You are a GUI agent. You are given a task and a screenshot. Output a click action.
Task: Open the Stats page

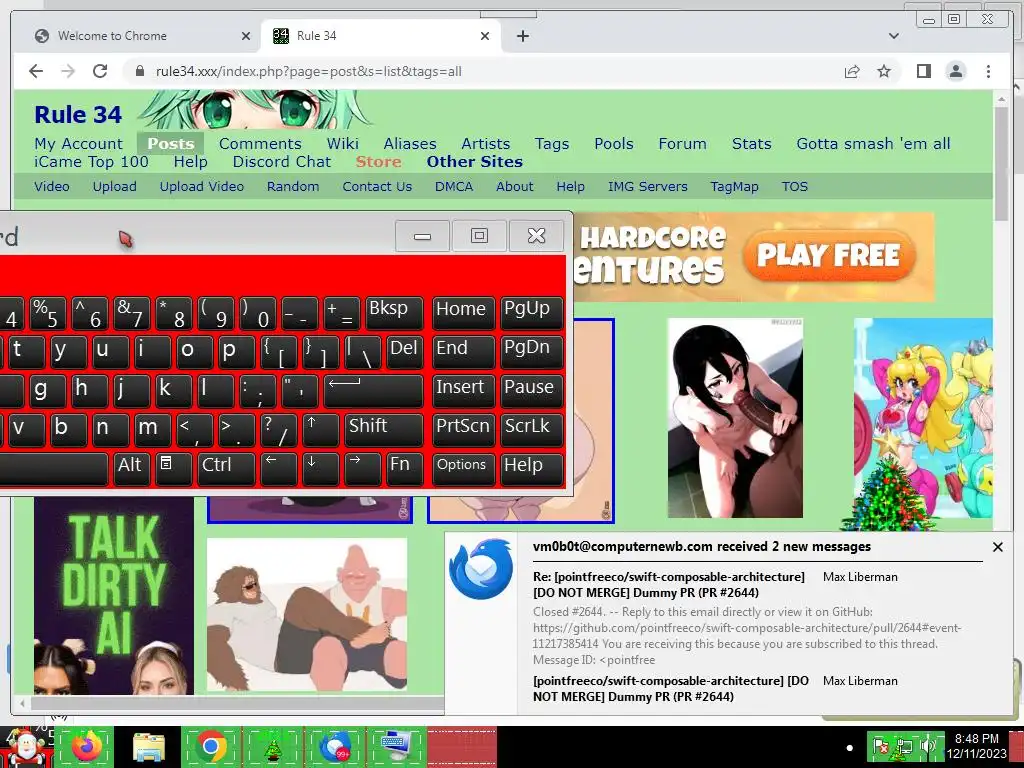tap(752, 144)
